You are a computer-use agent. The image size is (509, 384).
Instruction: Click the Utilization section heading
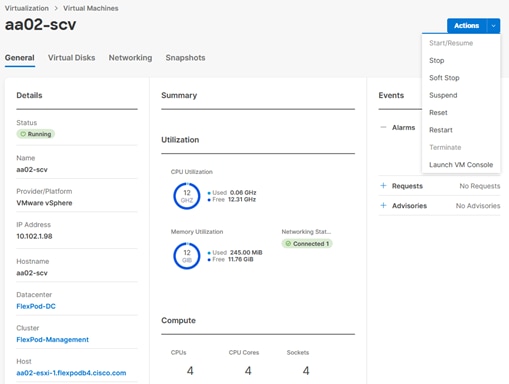pyautogui.click(x=180, y=140)
